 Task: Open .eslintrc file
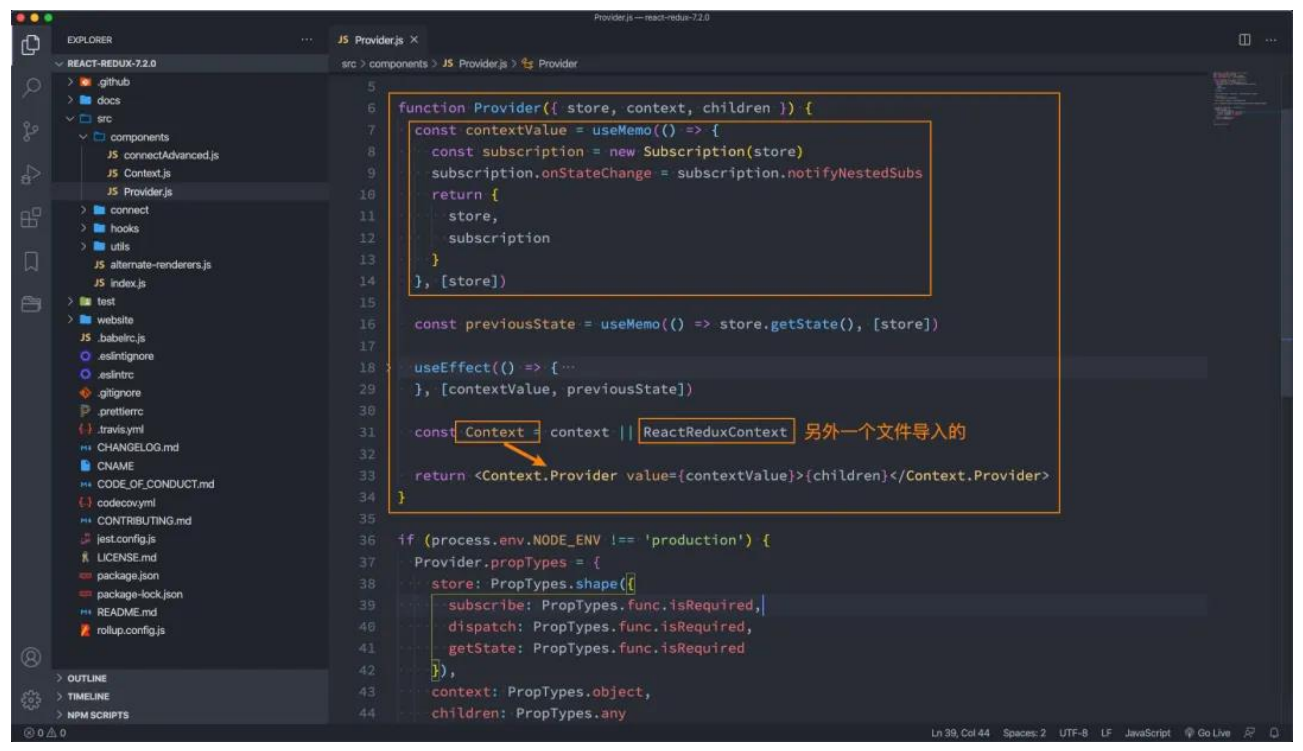(x=192, y=374)
